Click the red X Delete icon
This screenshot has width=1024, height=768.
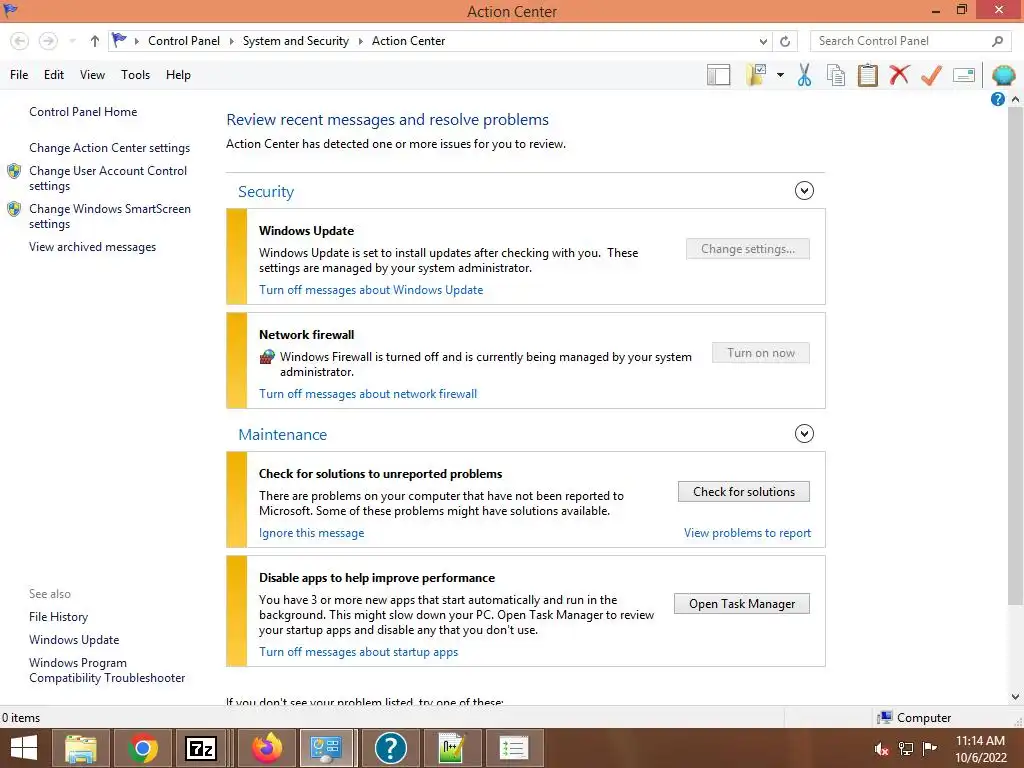tap(899, 75)
